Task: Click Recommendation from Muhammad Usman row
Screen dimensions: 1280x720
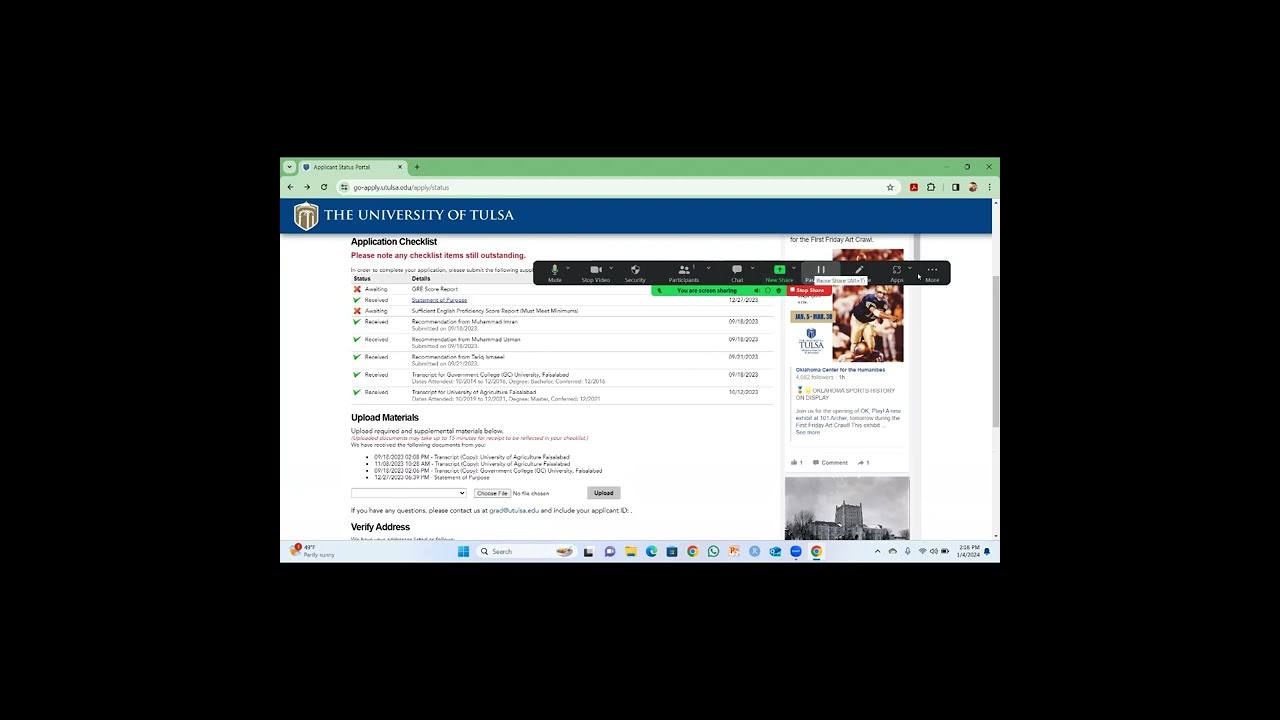Action: point(562,342)
